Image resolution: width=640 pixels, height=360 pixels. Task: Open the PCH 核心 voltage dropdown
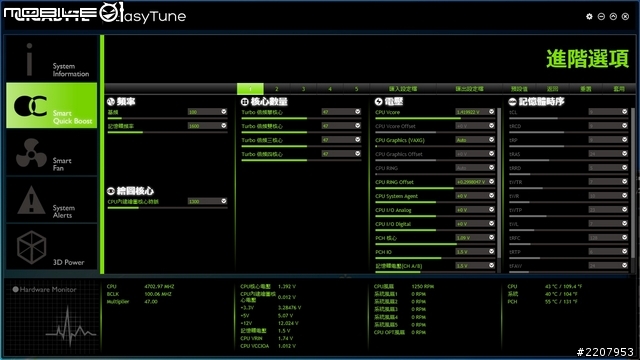coord(491,237)
